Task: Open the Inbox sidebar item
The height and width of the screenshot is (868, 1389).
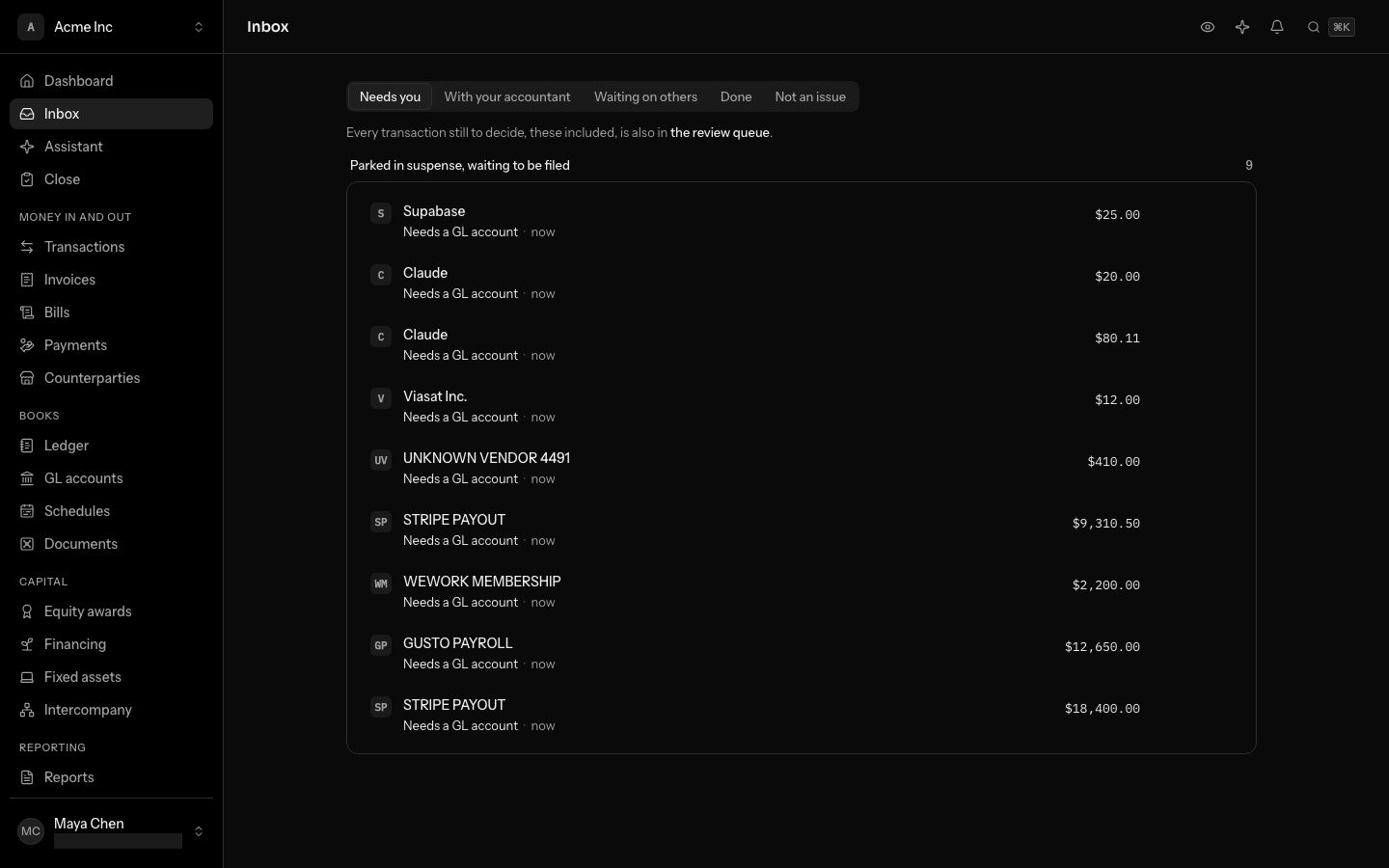Action: 111,114
